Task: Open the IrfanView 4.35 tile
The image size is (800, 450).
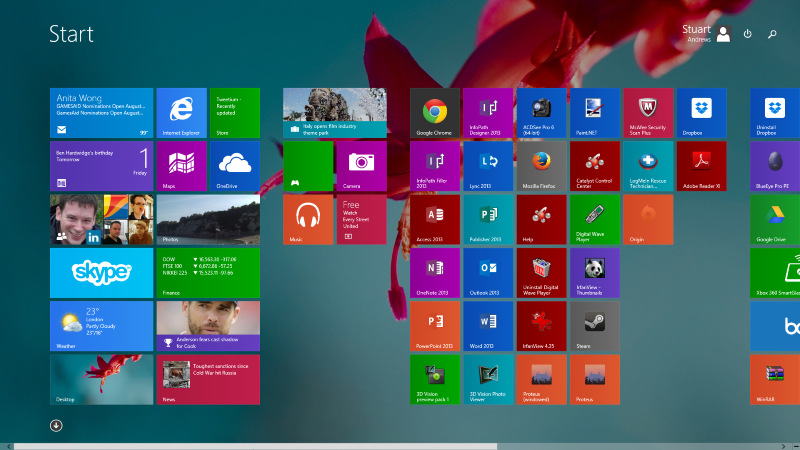Action: (541, 326)
